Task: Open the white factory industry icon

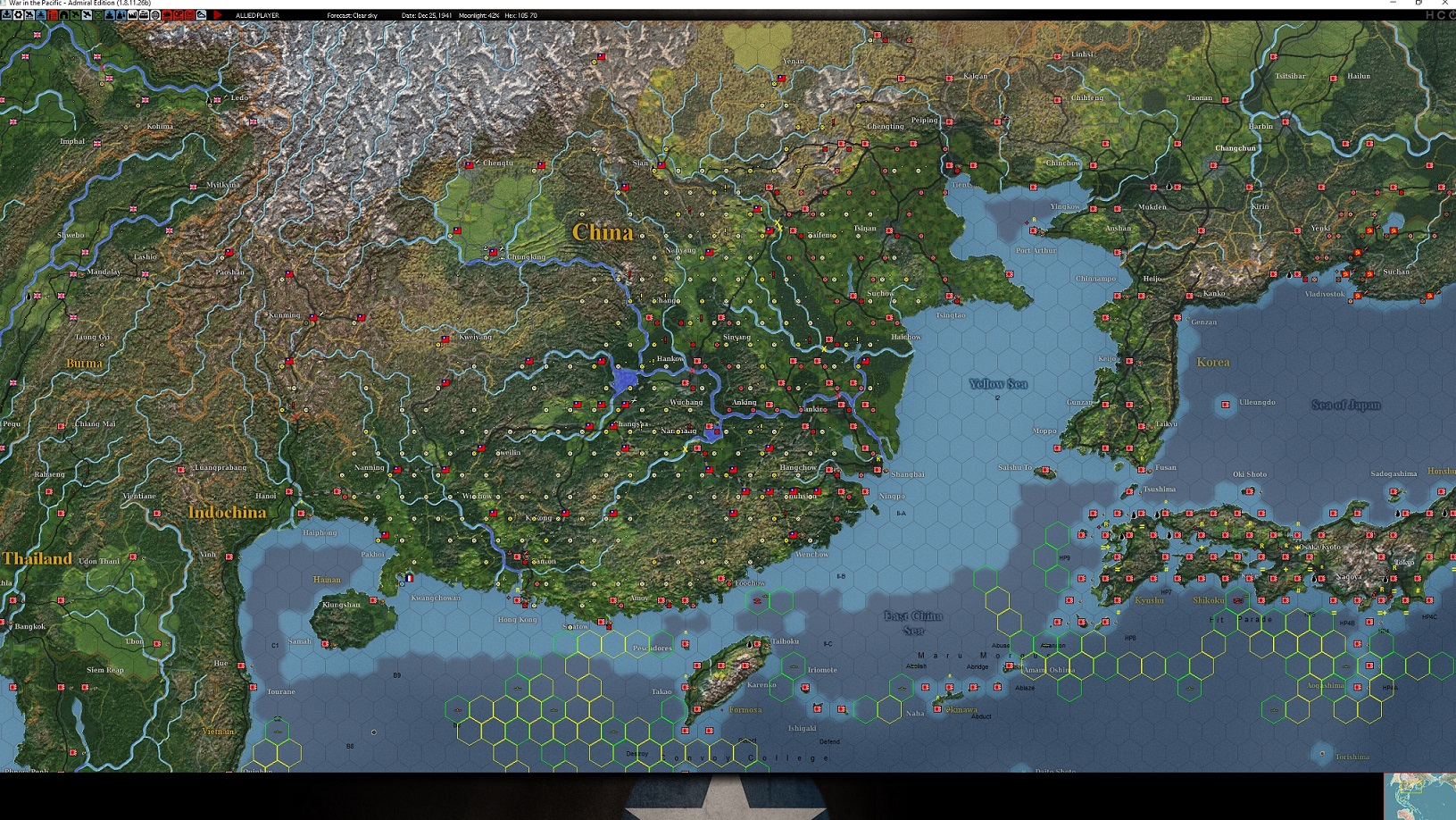Action: click(x=132, y=15)
